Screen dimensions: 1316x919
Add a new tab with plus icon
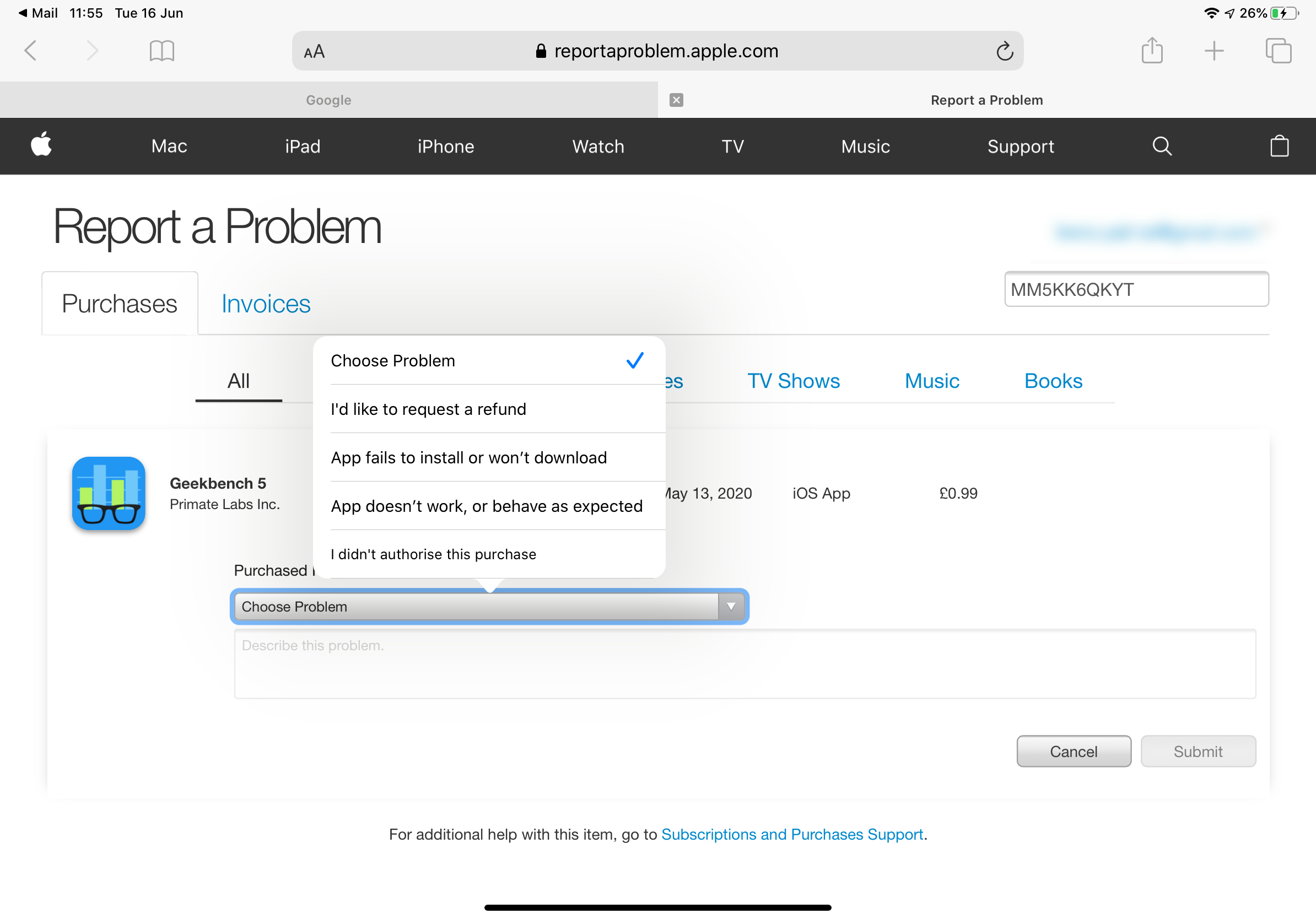(x=1214, y=51)
